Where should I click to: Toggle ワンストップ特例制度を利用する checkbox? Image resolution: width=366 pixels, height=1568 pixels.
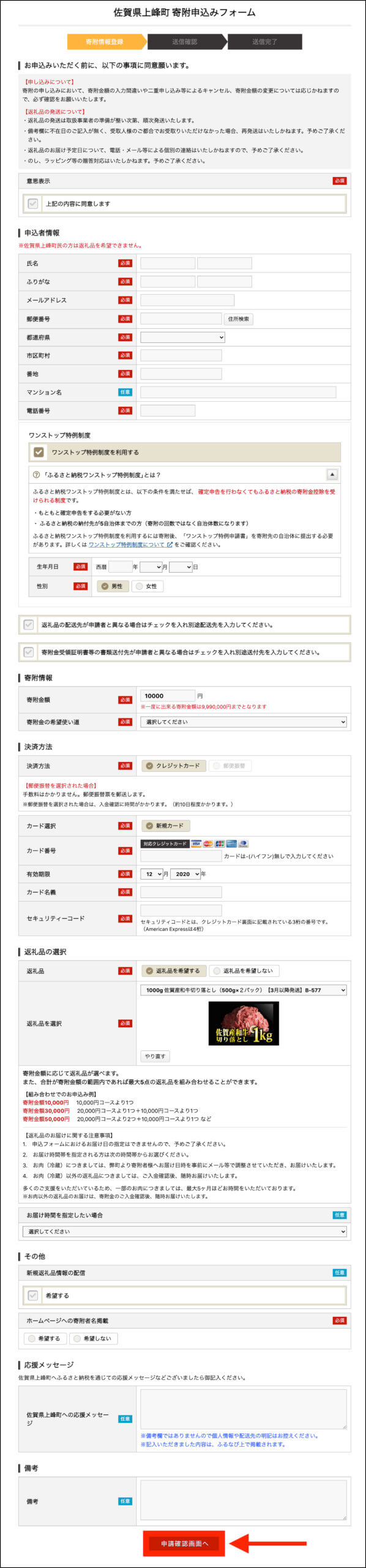(39, 452)
